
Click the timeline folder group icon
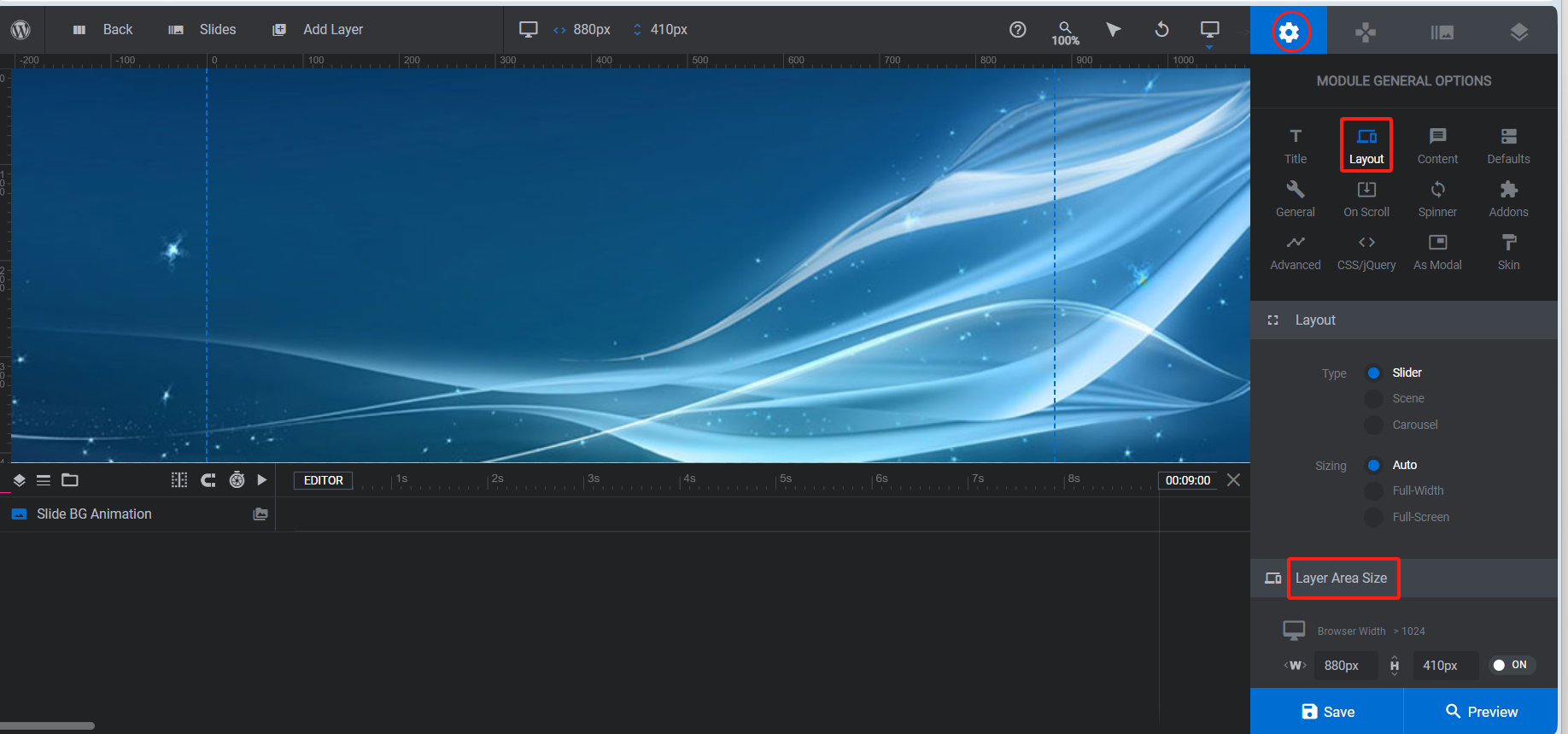tap(70, 480)
